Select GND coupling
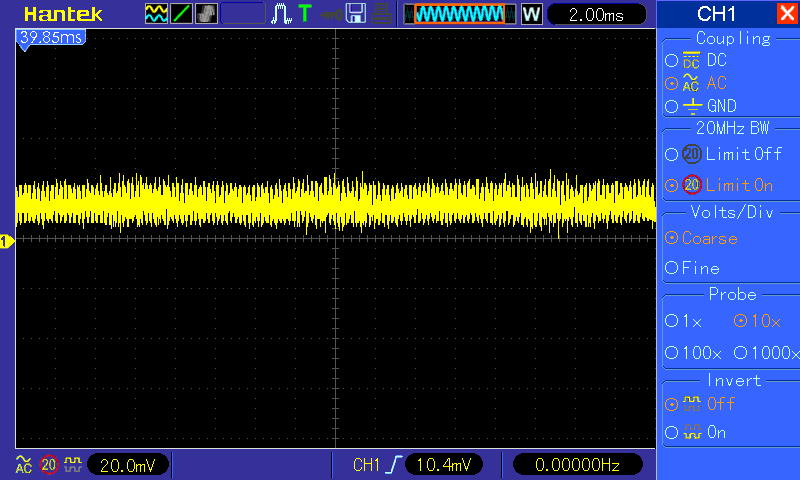 [701, 106]
